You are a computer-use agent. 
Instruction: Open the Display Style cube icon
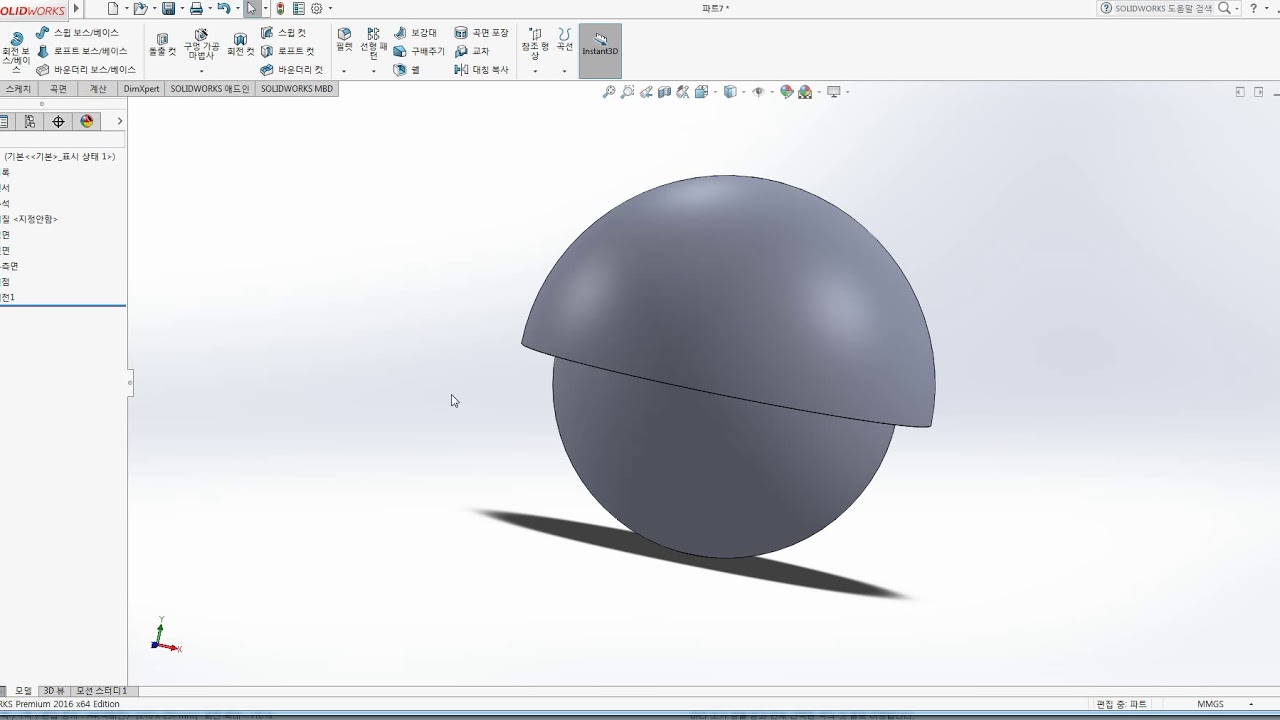730,92
